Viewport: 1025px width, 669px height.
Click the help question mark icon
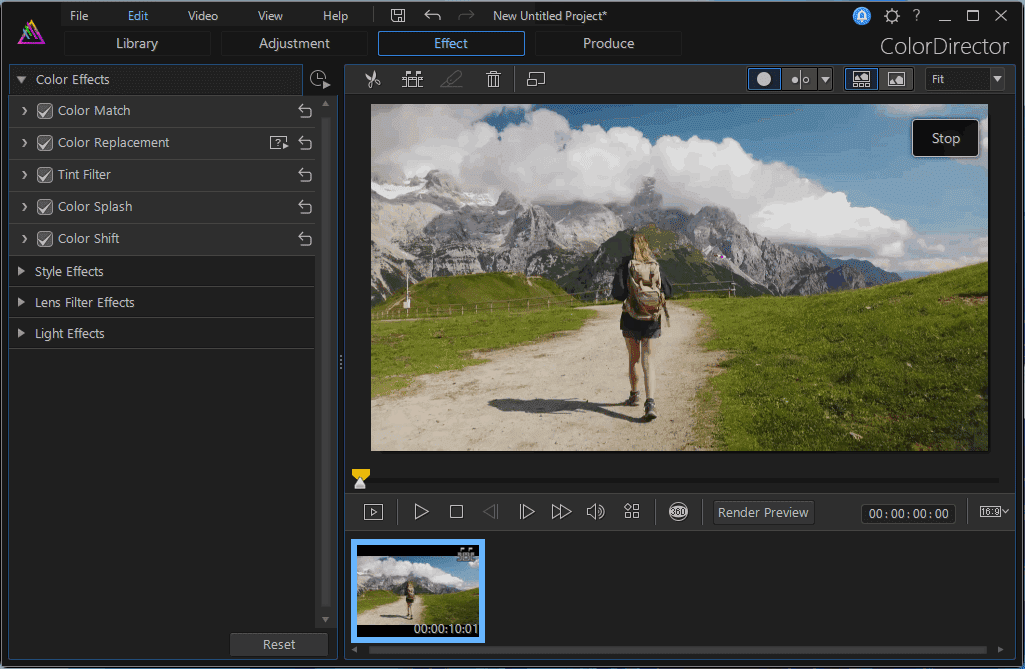click(x=916, y=16)
